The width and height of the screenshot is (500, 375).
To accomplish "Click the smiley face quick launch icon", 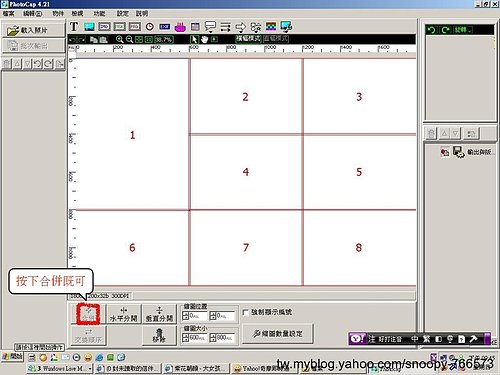I will [88, 358].
